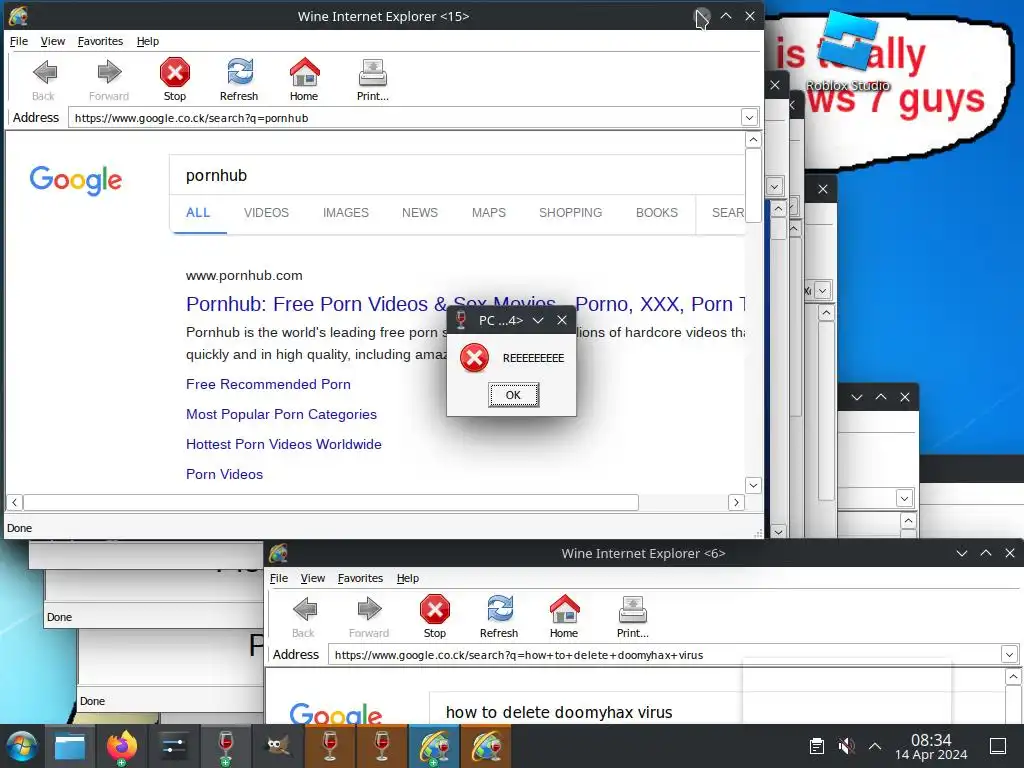Expand address dropdown in Internet Explorer <15>
Screen dimensions: 1024x768
(749, 118)
